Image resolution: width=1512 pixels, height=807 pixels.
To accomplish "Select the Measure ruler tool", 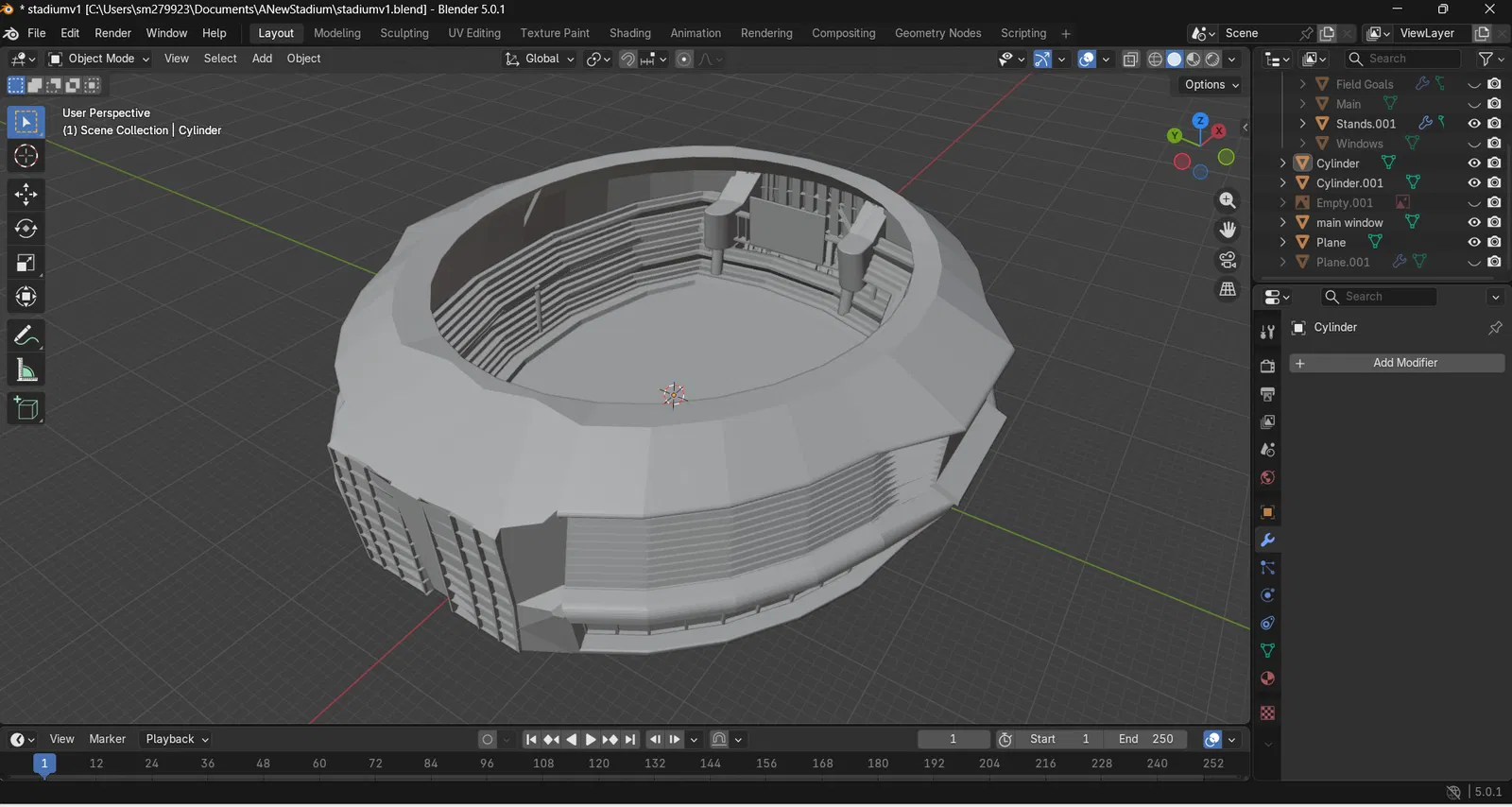I will [26, 371].
